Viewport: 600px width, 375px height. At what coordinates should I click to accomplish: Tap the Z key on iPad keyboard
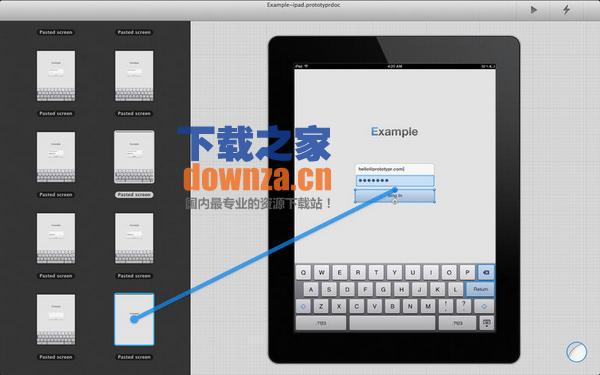pyautogui.click(x=321, y=306)
